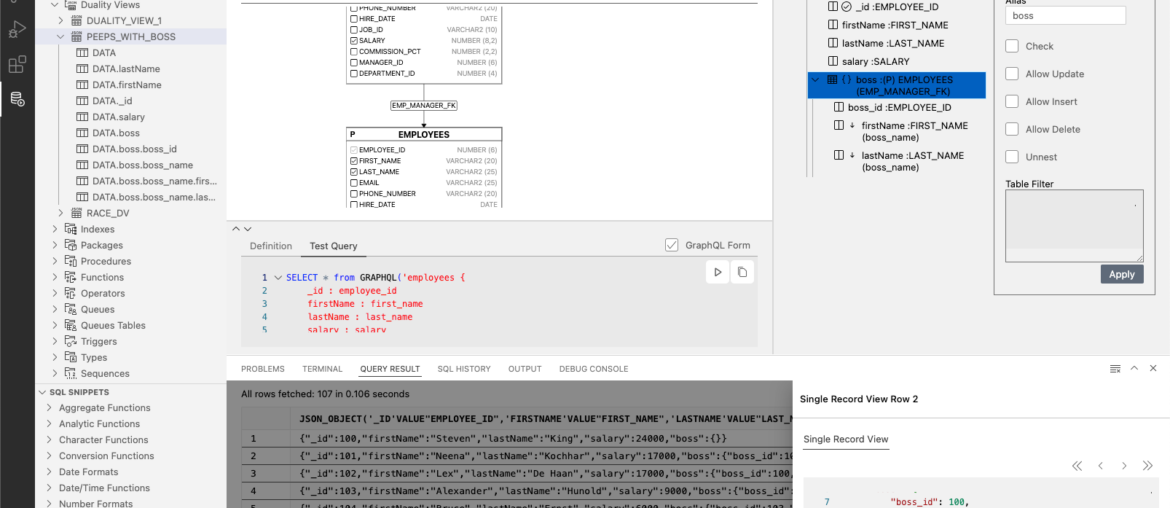Click the Queues Tables folder icon
This screenshot has height=508, width=1170.
(71, 325)
